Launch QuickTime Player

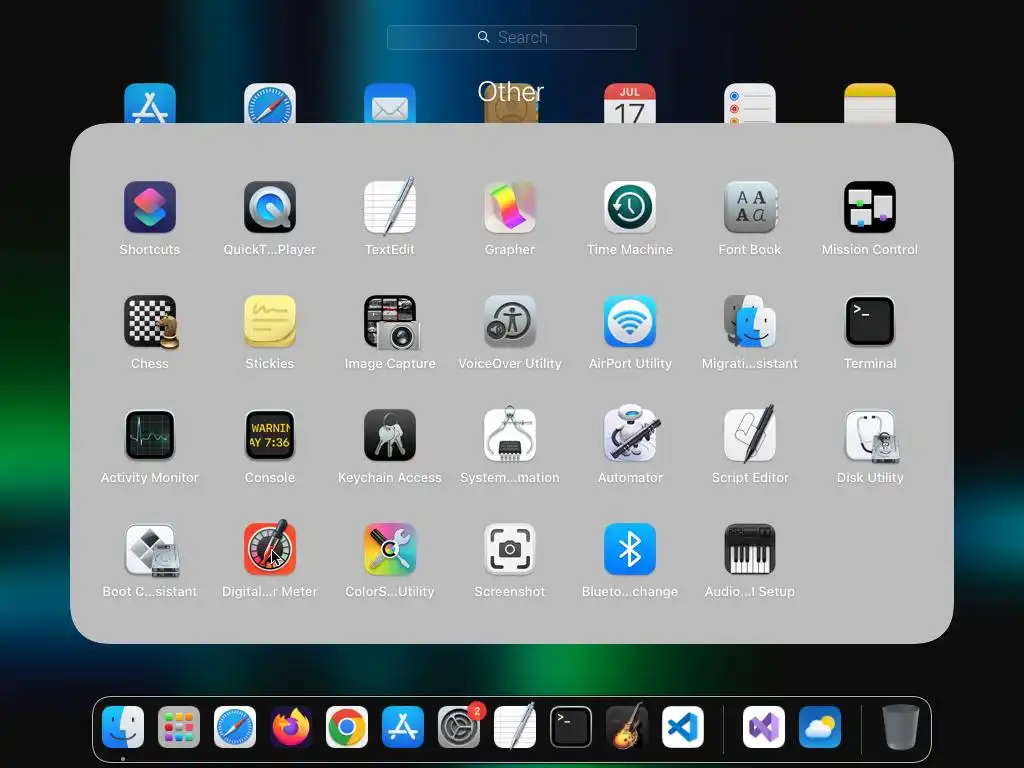[x=270, y=208]
